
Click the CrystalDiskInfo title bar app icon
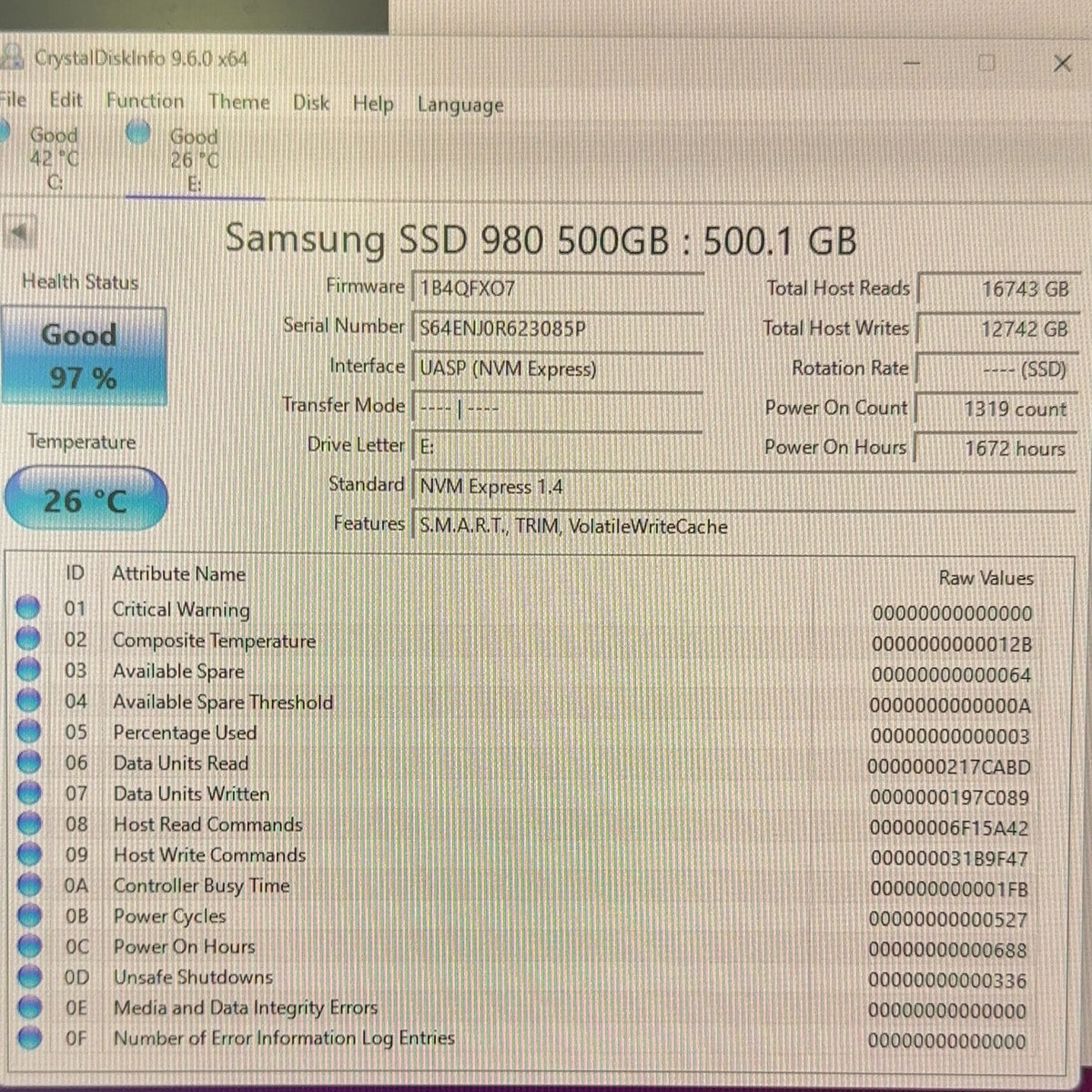11,56
